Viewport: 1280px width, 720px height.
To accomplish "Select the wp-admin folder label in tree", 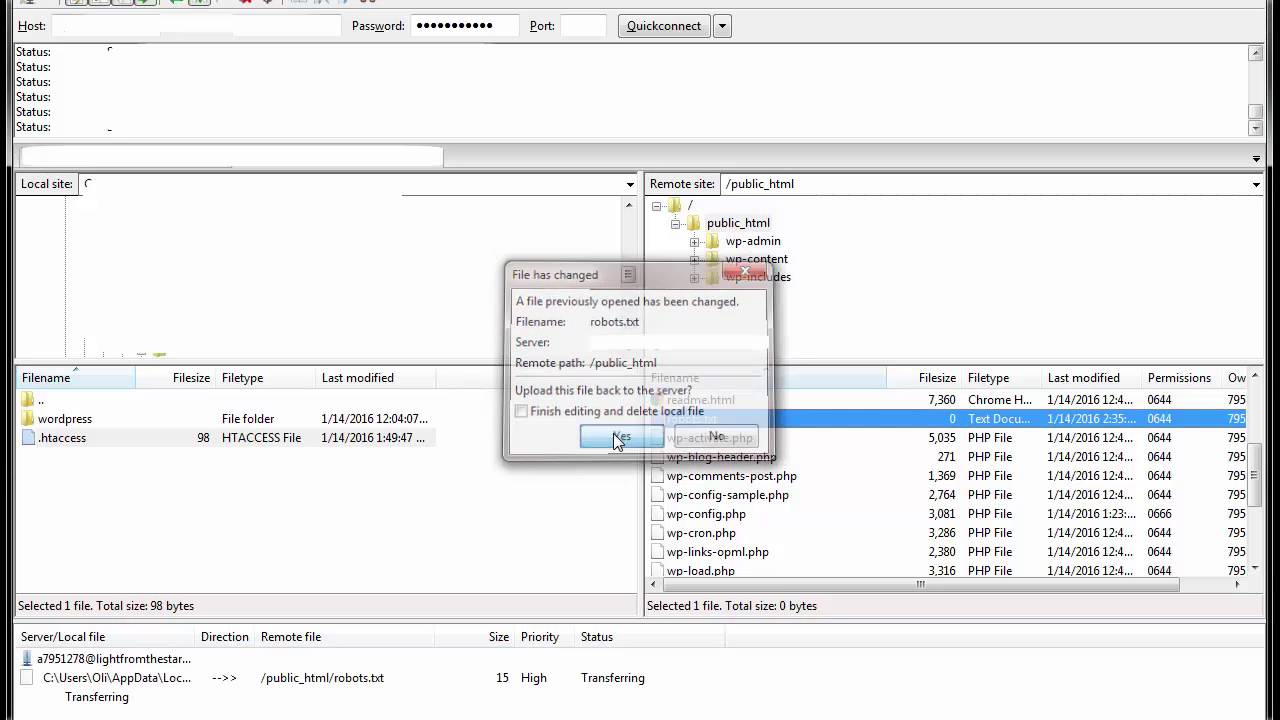I will (753, 241).
